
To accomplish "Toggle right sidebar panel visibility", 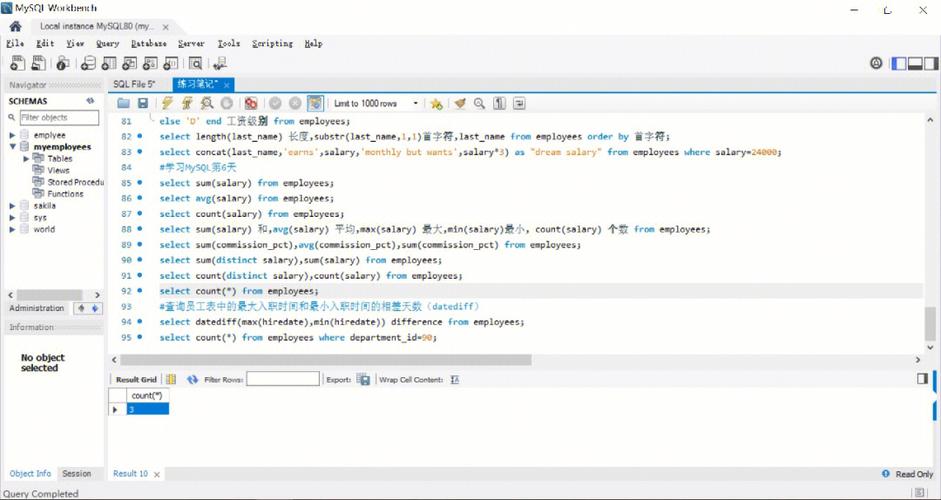I will 931,63.
